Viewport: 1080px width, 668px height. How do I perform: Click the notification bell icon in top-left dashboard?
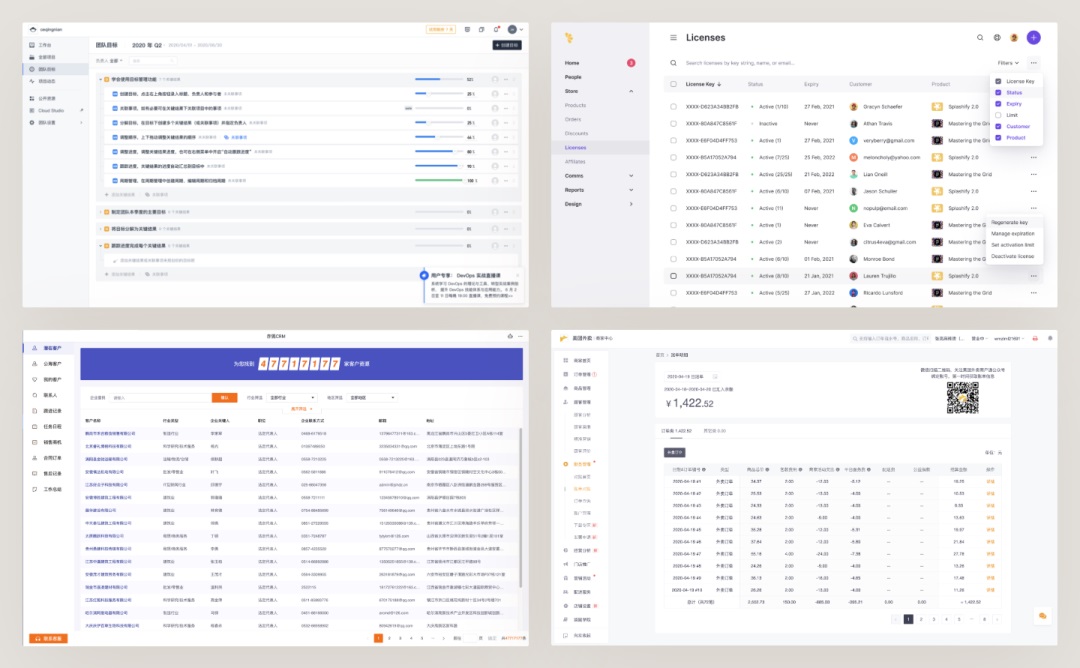pos(497,30)
